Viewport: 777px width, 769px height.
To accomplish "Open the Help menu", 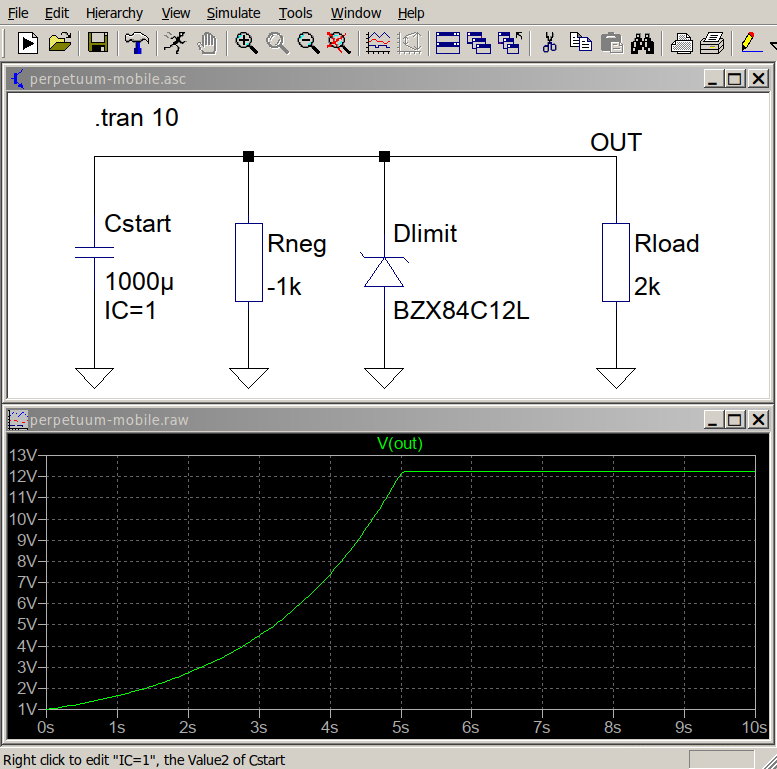I will click(x=411, y=13).
